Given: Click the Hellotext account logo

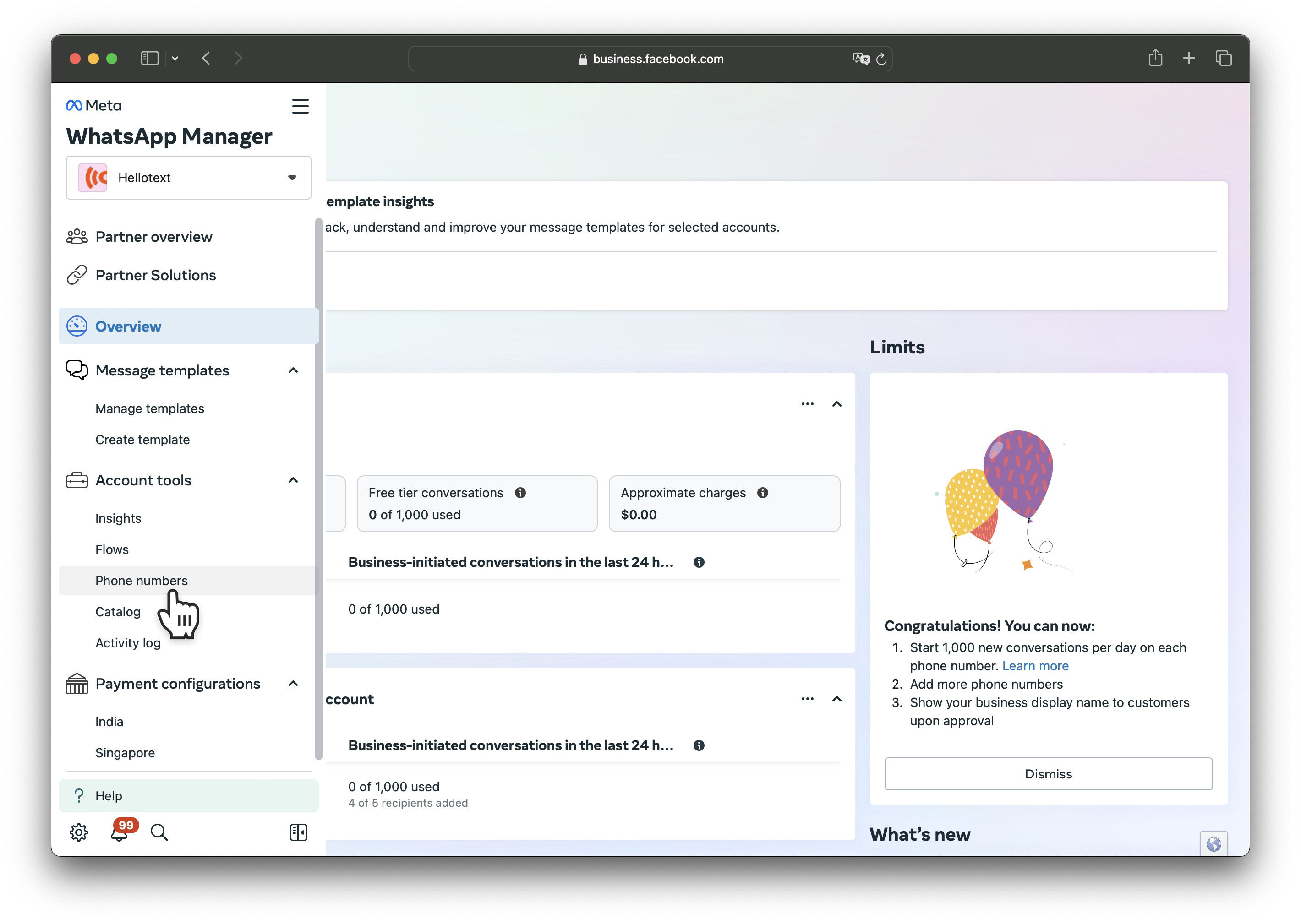Looking at the screenshot, I should click(92, 178).
